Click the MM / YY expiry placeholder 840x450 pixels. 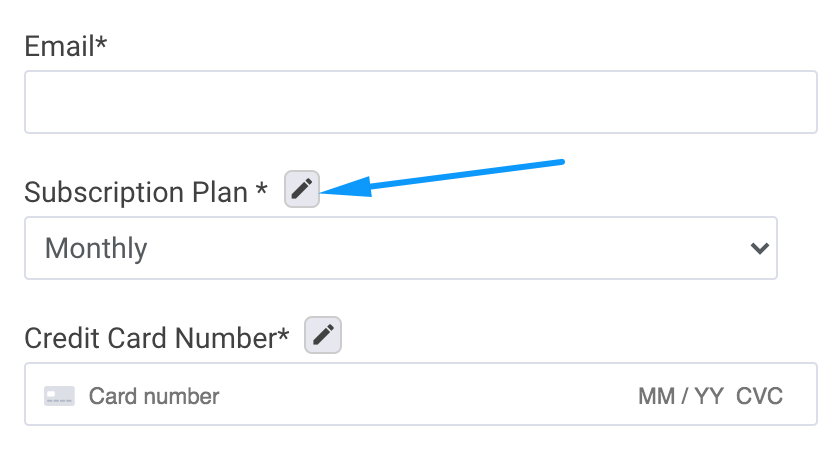[x=680, y=397]
